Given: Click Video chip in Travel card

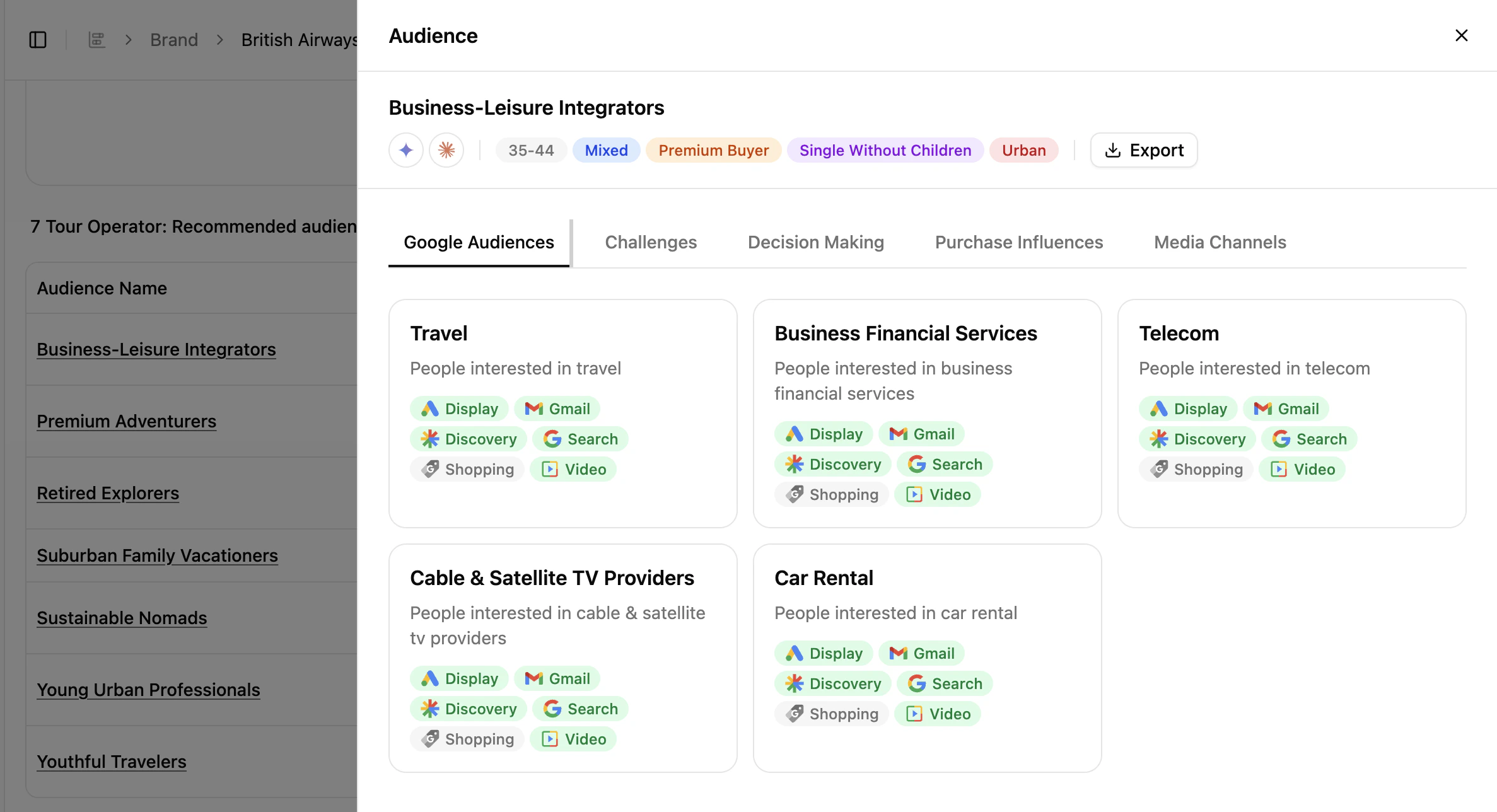Looking at the screenshot, I should click(573, 469).
